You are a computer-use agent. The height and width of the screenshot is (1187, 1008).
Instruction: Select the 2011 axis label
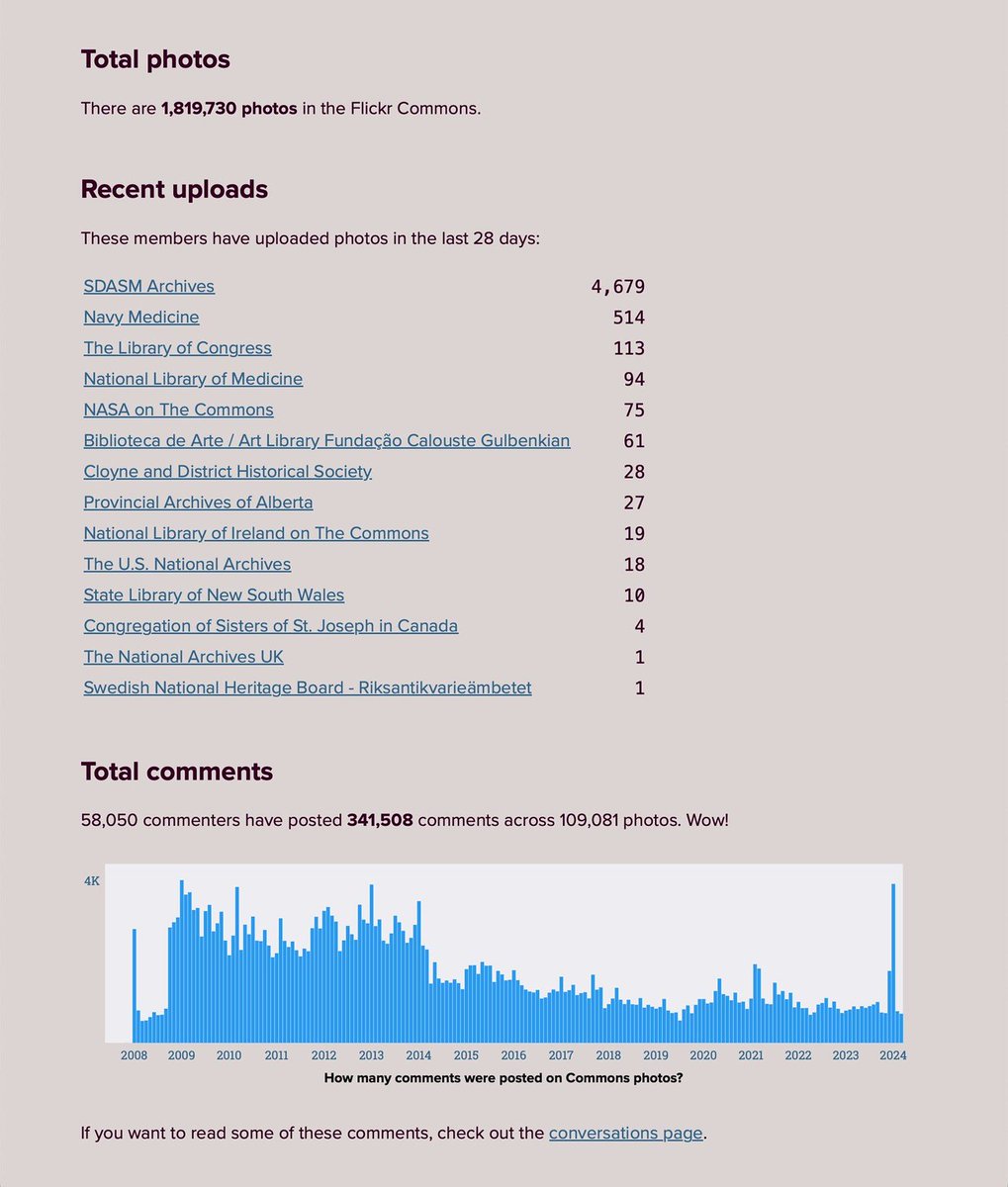coord(276,1055)
